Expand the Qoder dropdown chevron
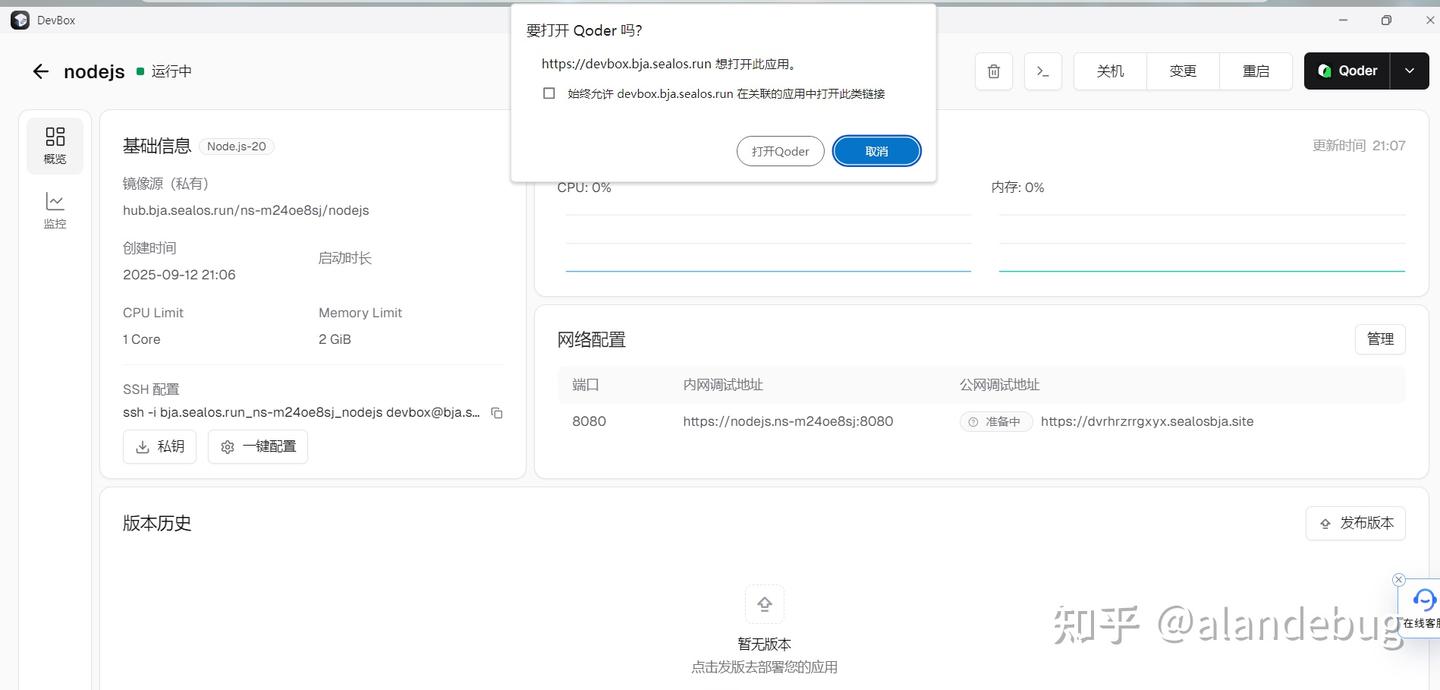Screen dimensions: 1440x690 tap(1410, 71)
